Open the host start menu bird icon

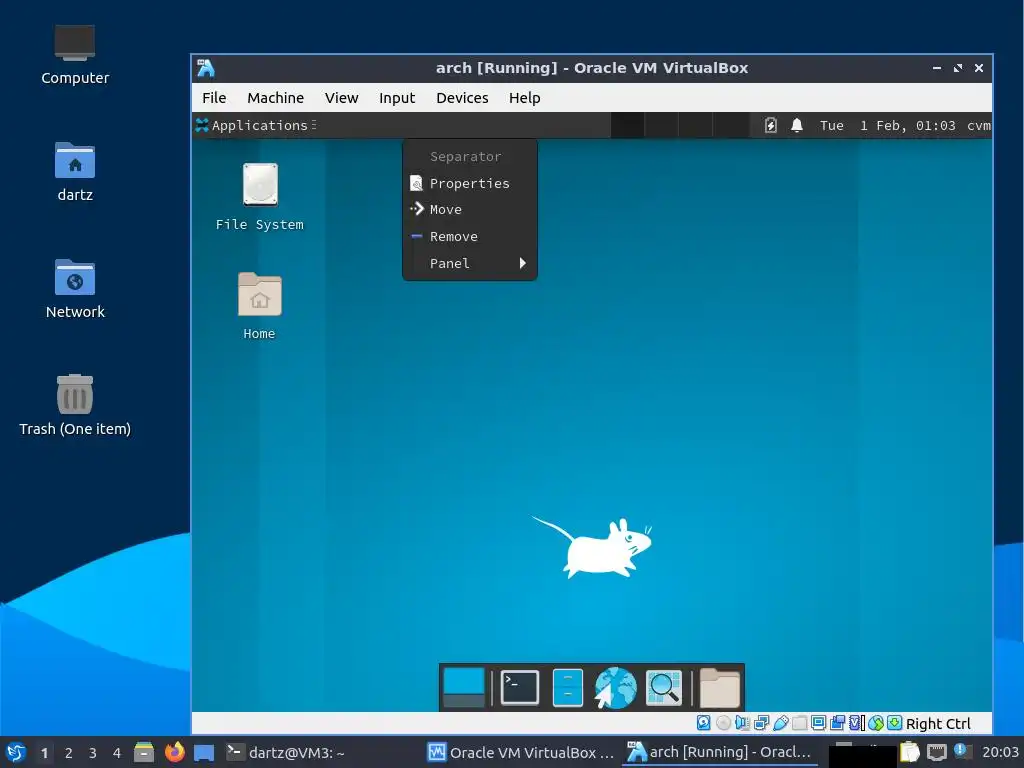pyautogui.click(x=16, y=752)
